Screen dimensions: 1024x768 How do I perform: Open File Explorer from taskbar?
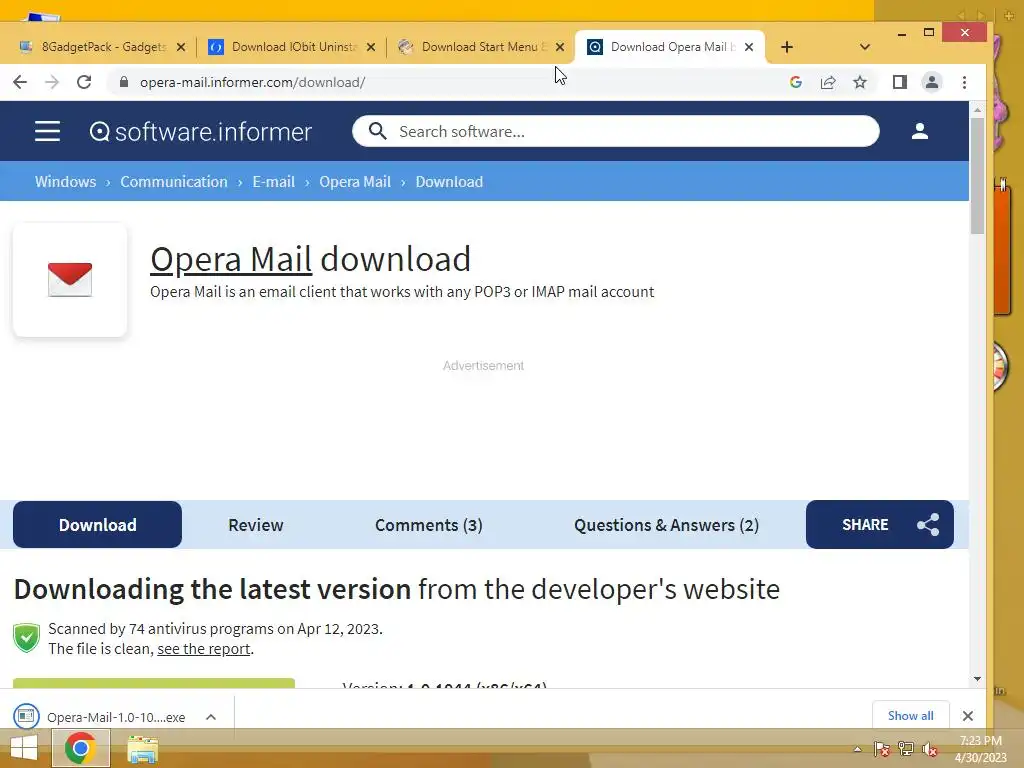pos(142,749)
